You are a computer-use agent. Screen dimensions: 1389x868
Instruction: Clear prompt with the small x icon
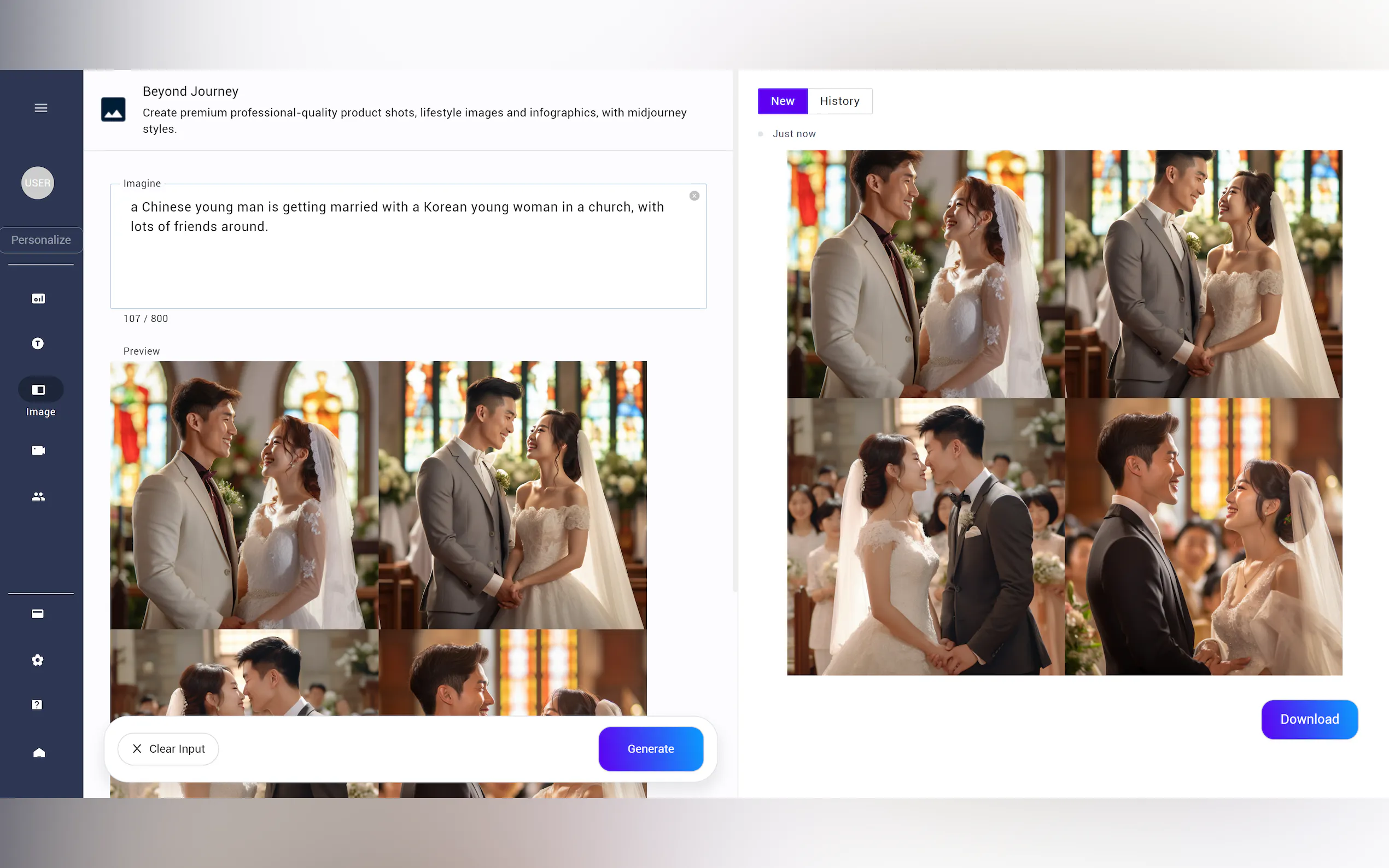(694, 196)
